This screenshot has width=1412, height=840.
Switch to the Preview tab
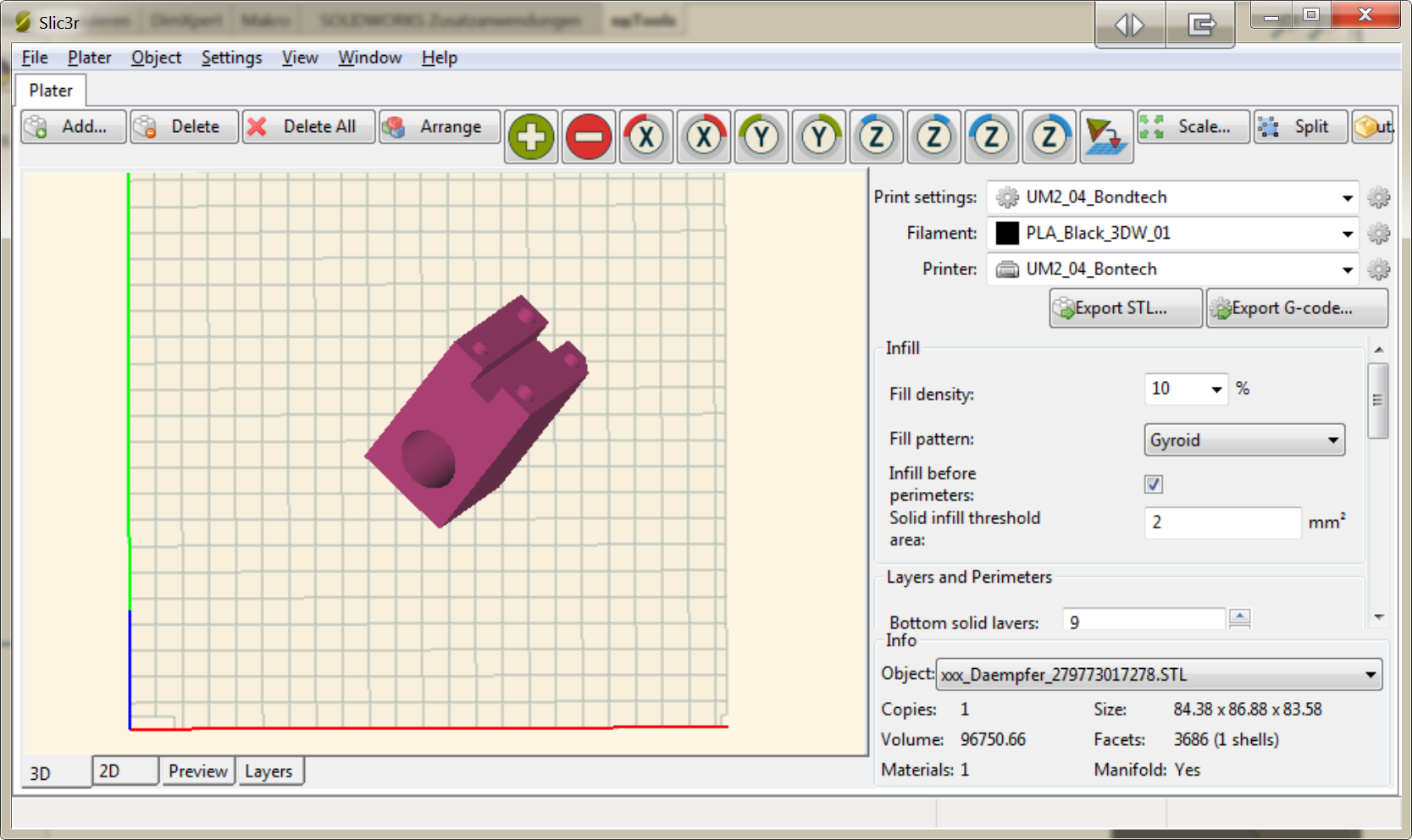tap(197, 771)
